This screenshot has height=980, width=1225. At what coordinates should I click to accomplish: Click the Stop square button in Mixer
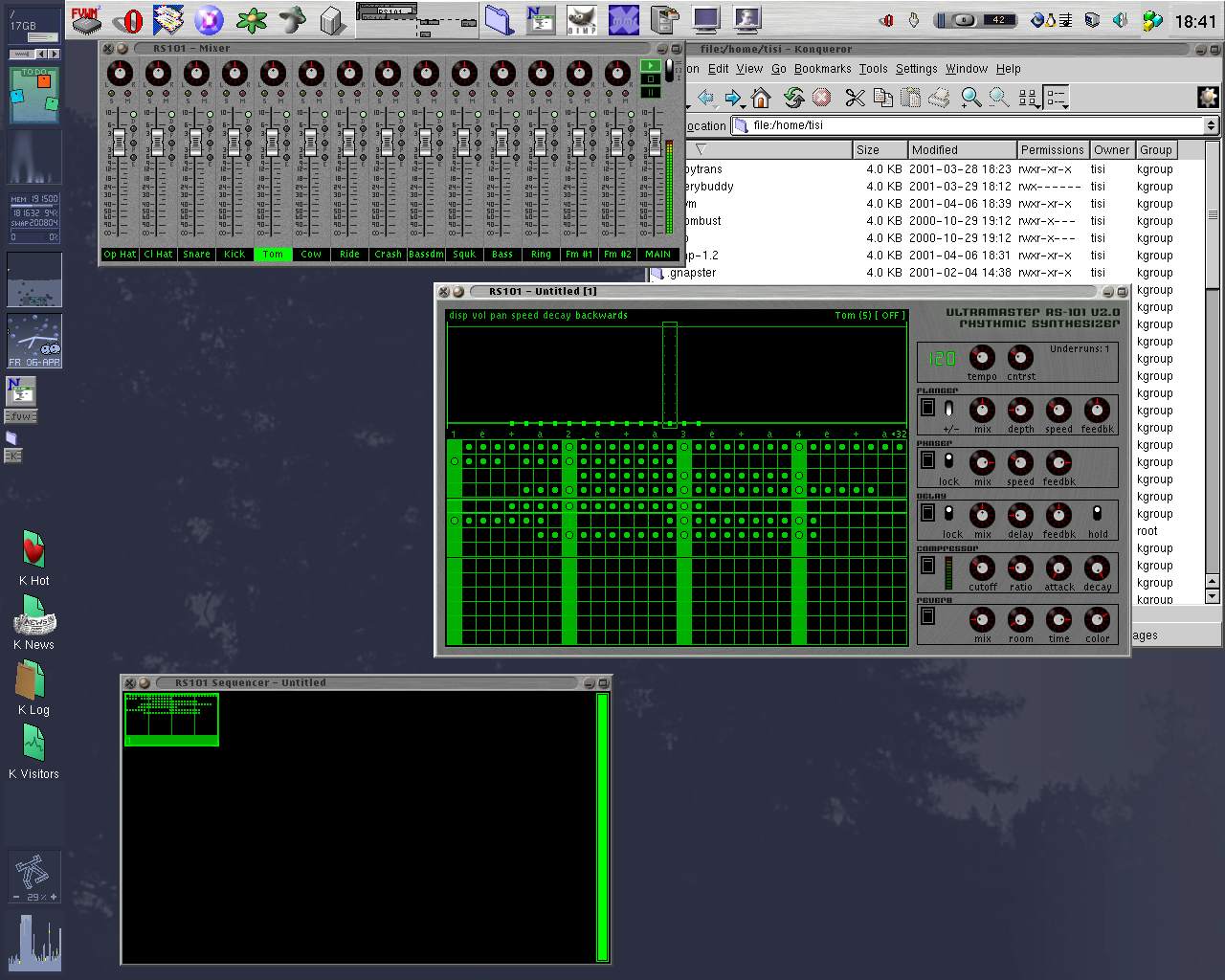pyautogui.click(x=650, y=79)
